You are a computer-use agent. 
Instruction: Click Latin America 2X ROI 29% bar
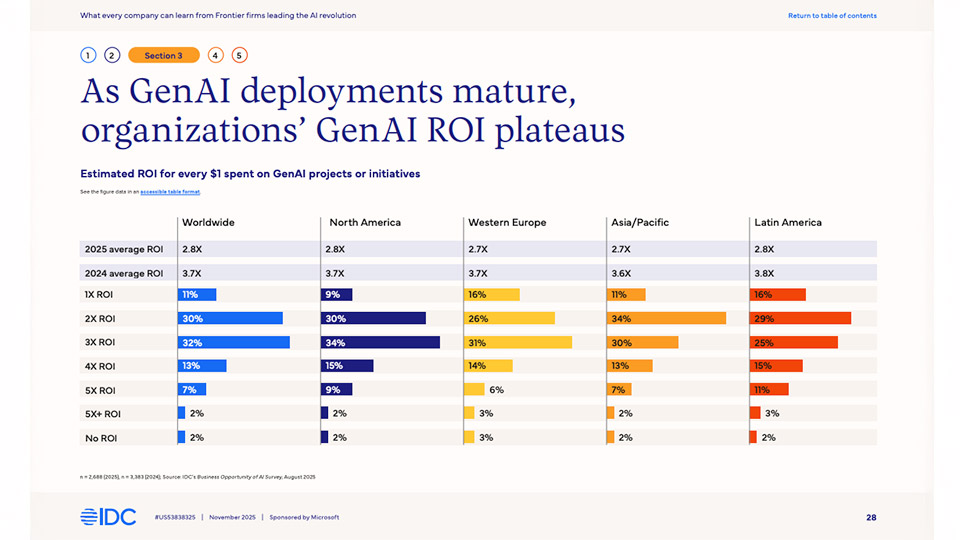(800, 318)
